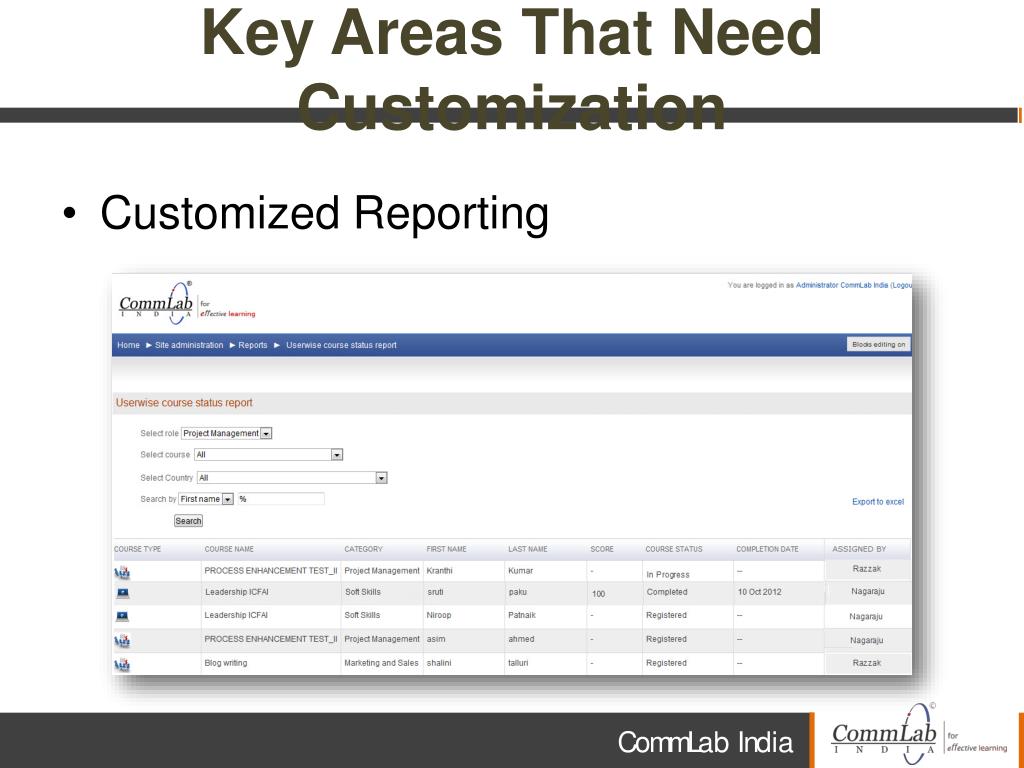1024x768 pixels.
Task: Click first name Kranthi
Action: [439, 571]
